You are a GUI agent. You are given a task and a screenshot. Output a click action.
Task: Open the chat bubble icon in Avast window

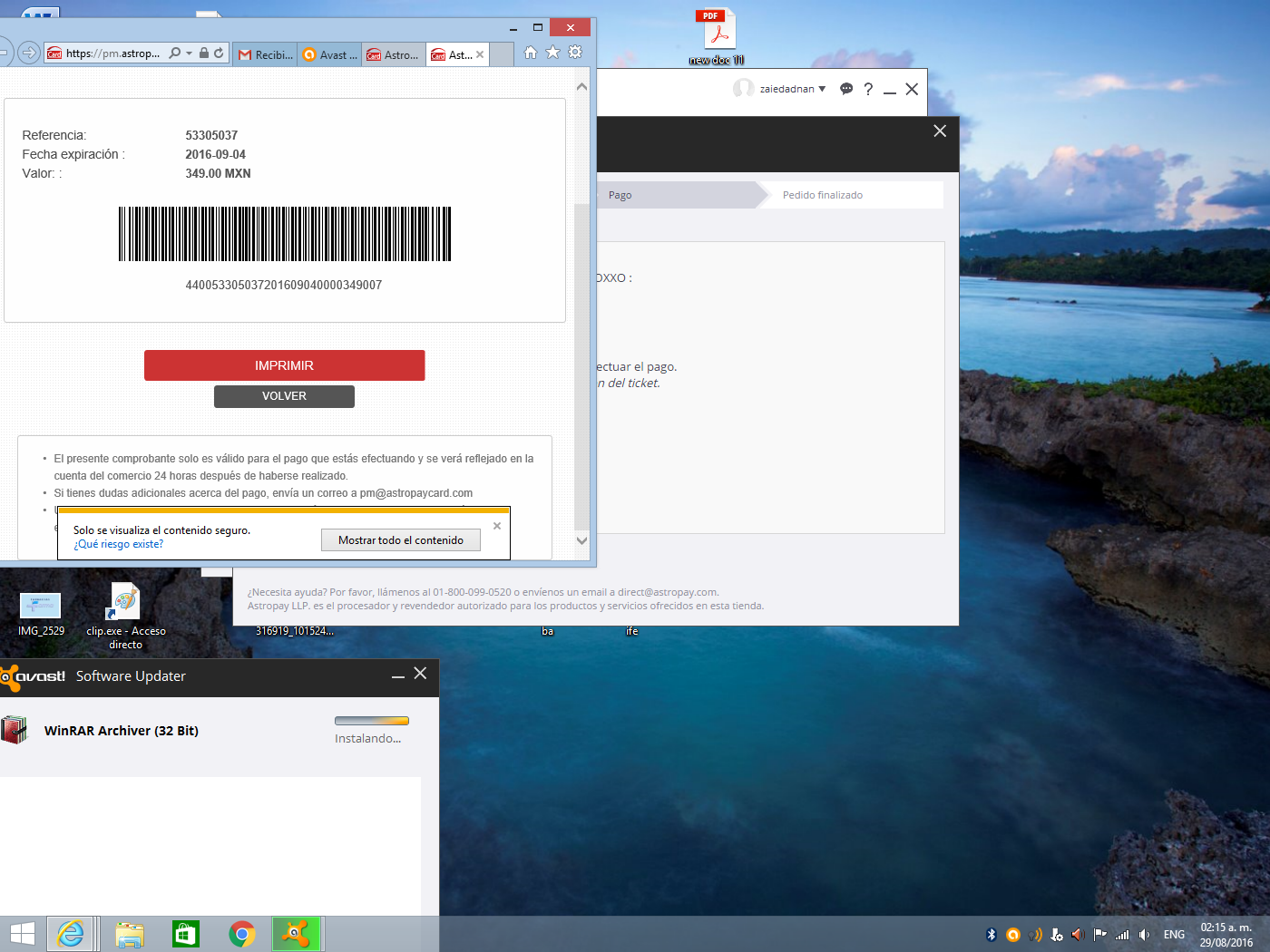[x=846, y=89]
